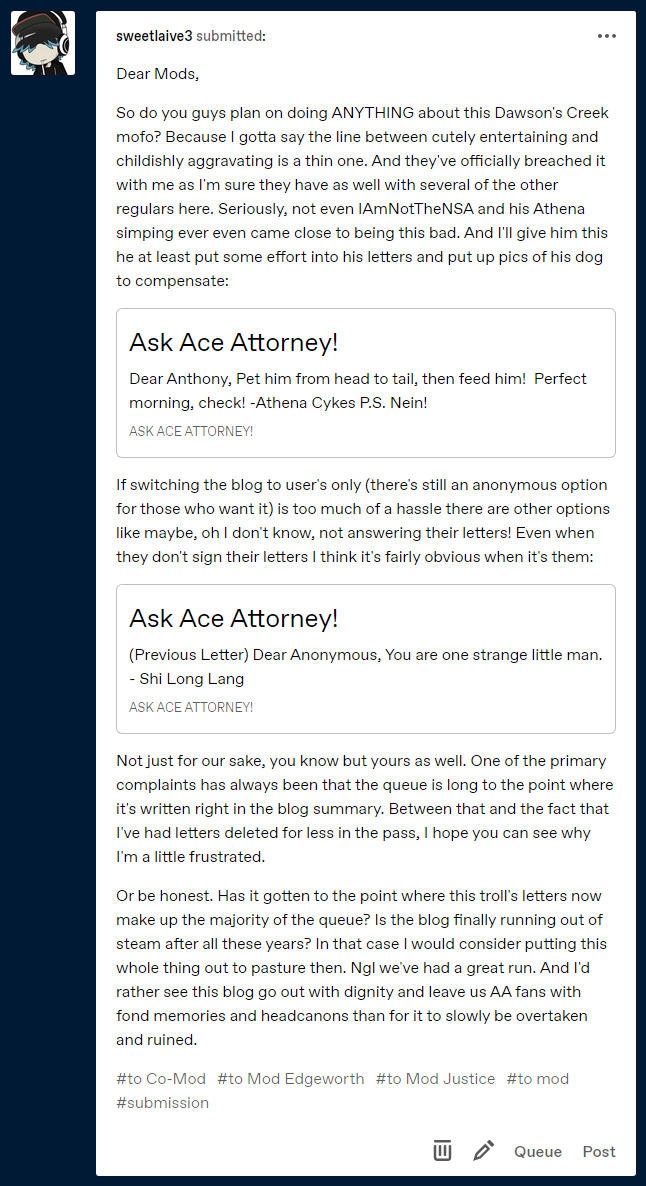This screenshot has height=1186, width=646.
Task: Open the #submission tag
Action: (163, 1103)
